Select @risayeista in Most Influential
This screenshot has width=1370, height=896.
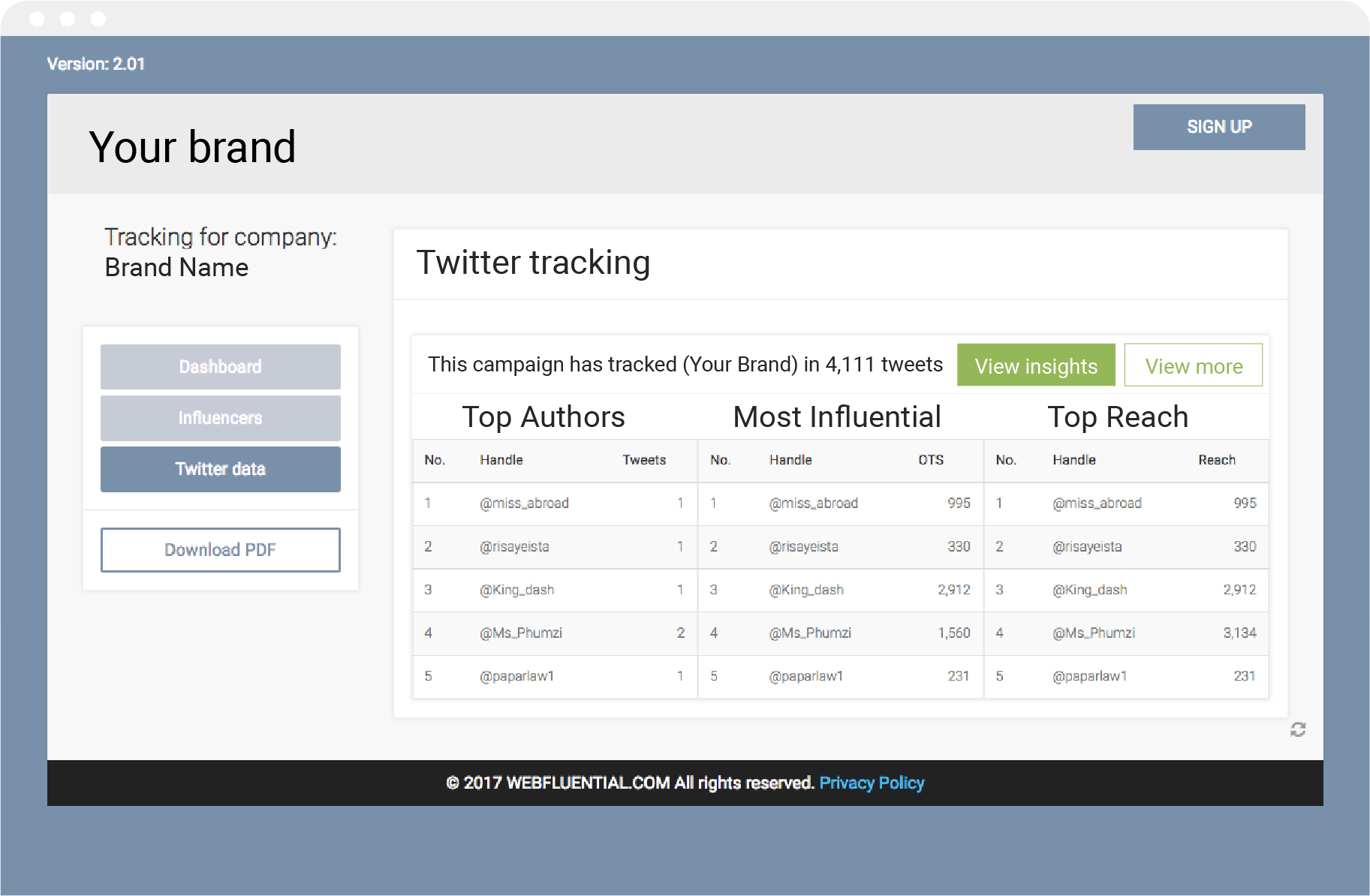[803, 546]
